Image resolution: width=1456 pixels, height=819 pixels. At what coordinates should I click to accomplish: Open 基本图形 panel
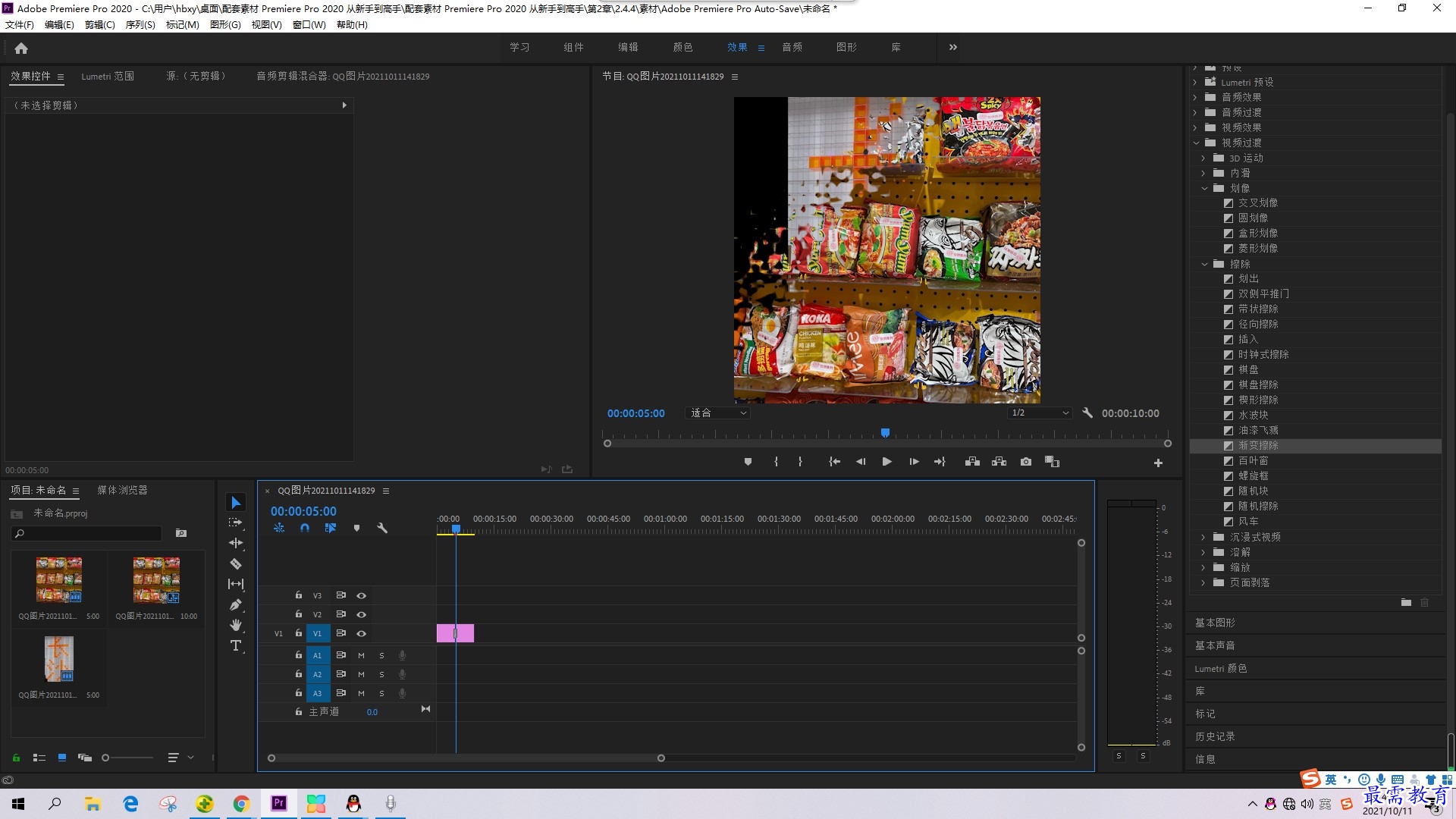1215,623
